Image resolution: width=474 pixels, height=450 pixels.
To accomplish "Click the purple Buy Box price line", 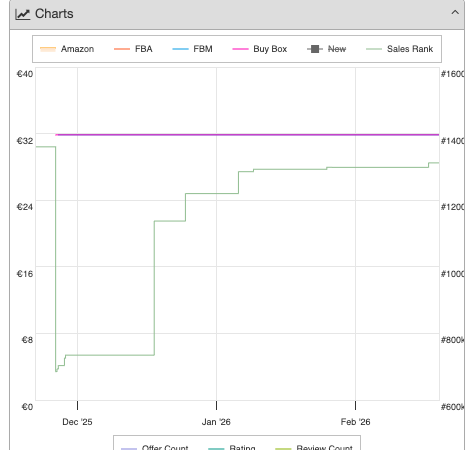I will click(x=247, y=135).
